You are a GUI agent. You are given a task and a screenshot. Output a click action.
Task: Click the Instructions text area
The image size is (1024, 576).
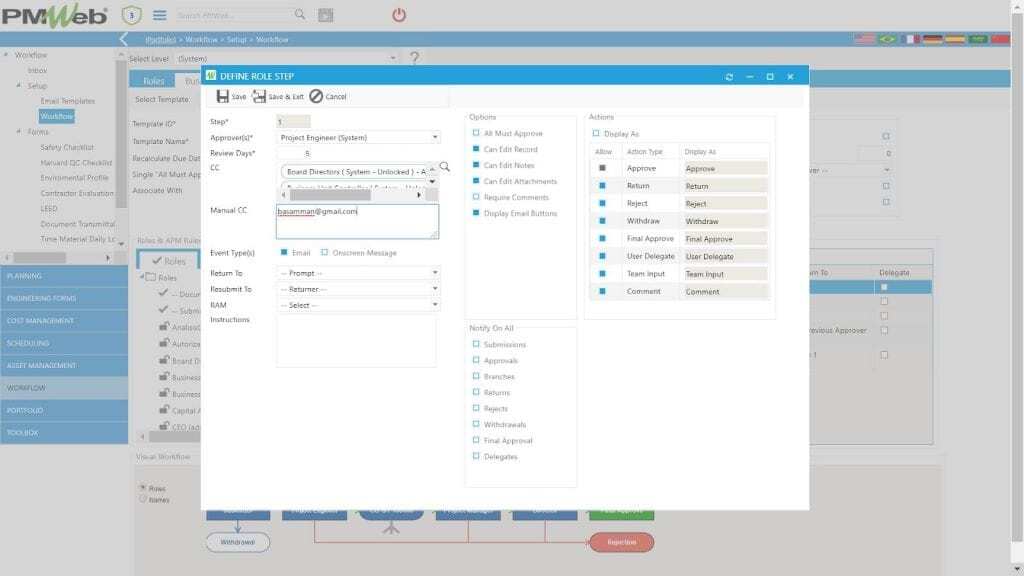point(357,341)
